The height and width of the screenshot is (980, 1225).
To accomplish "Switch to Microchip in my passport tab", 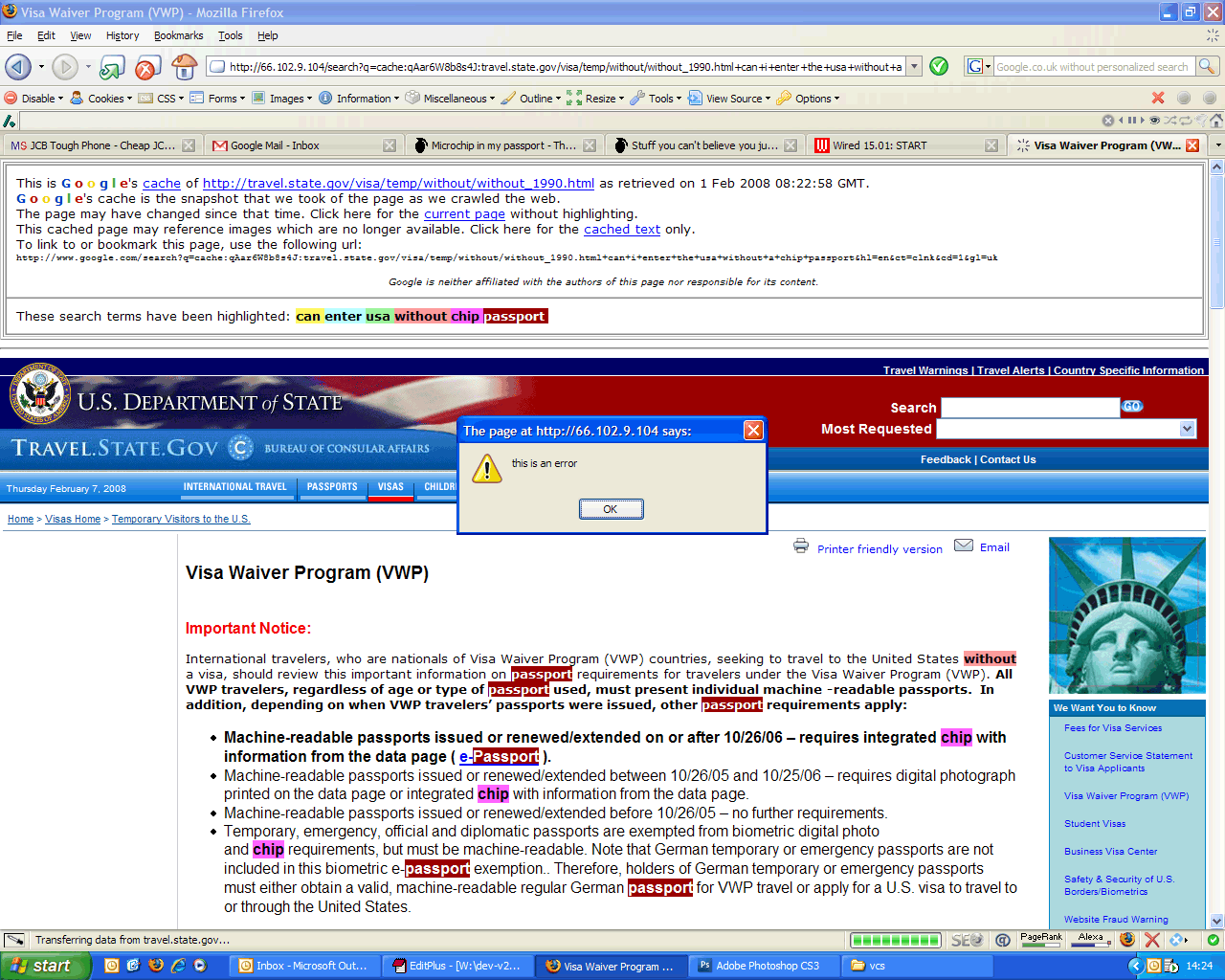I will tap(503, 145).
